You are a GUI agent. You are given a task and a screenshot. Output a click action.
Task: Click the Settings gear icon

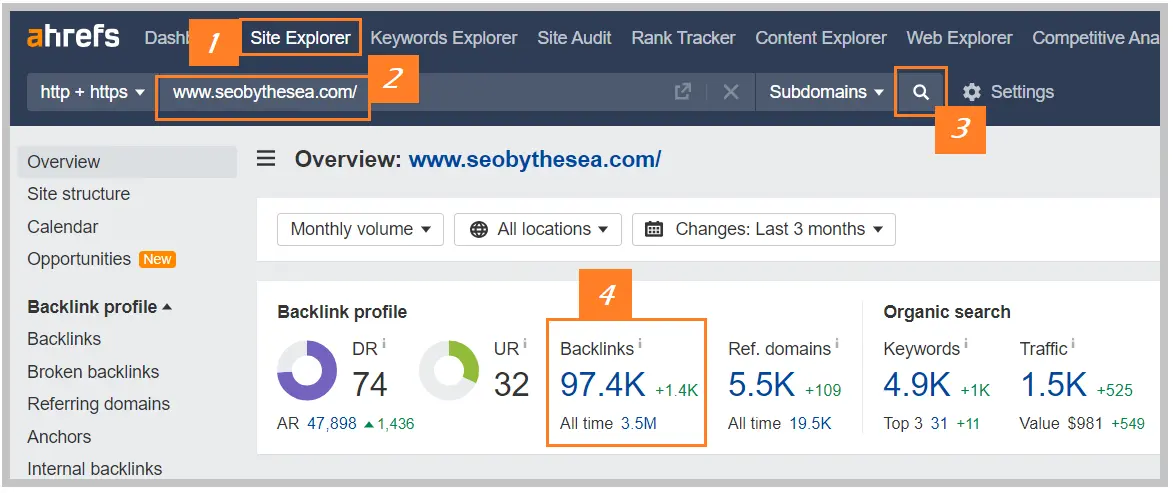coord(971,92)
